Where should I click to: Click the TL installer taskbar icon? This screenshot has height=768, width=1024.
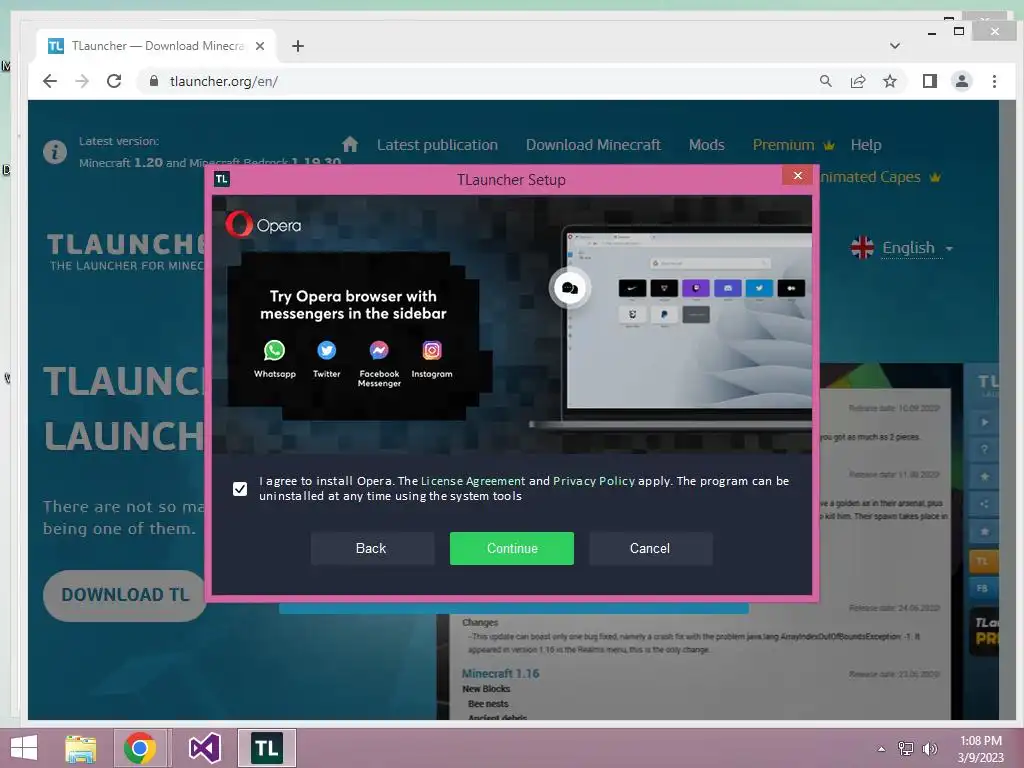click(266, 748)
